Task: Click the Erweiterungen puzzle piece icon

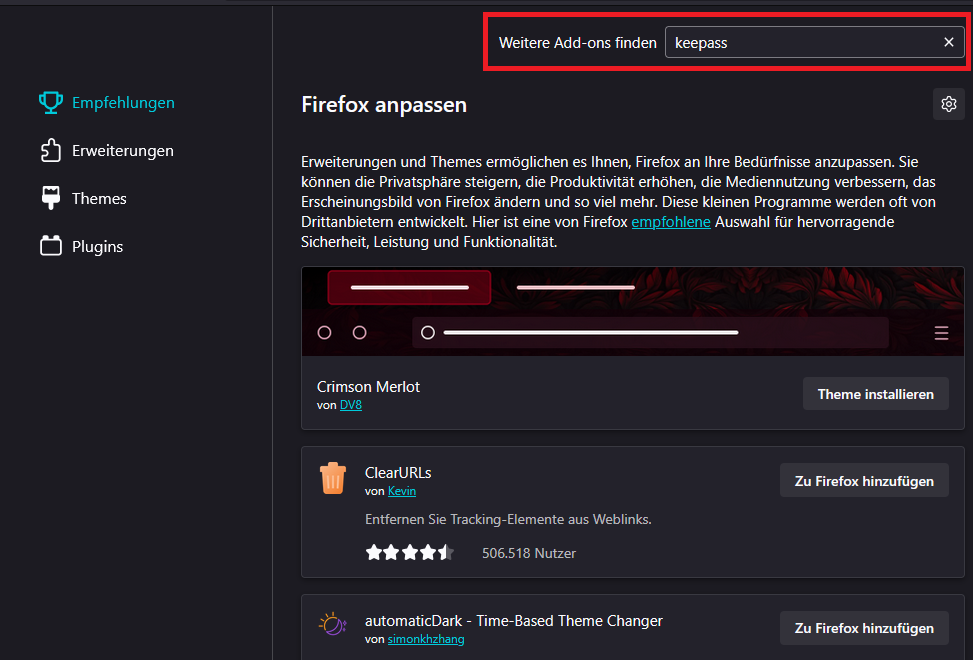Action: pos(51,151)
